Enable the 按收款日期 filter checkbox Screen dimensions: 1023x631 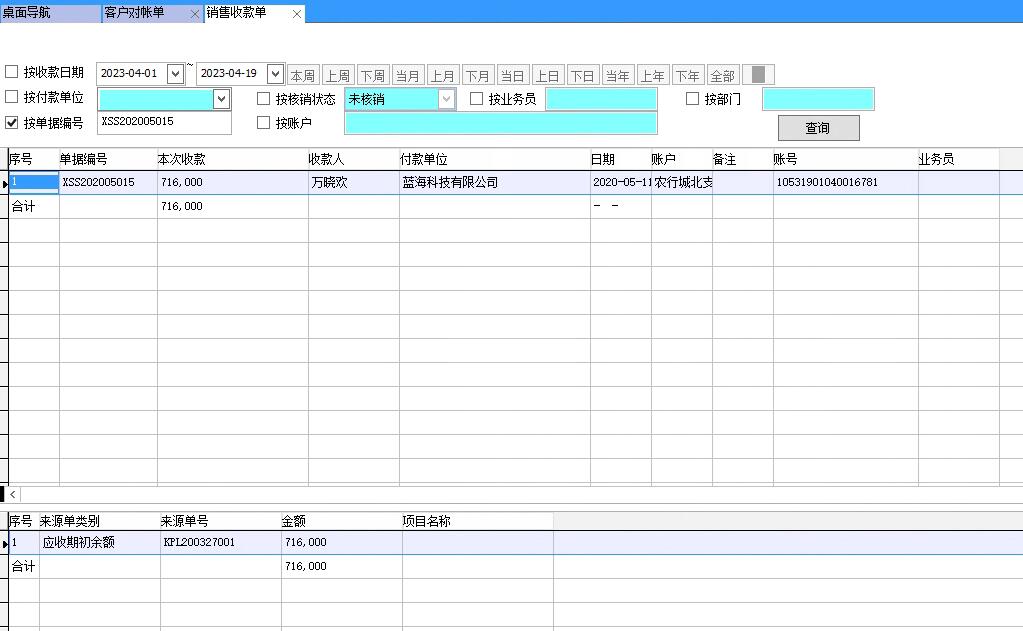(14, 73)
